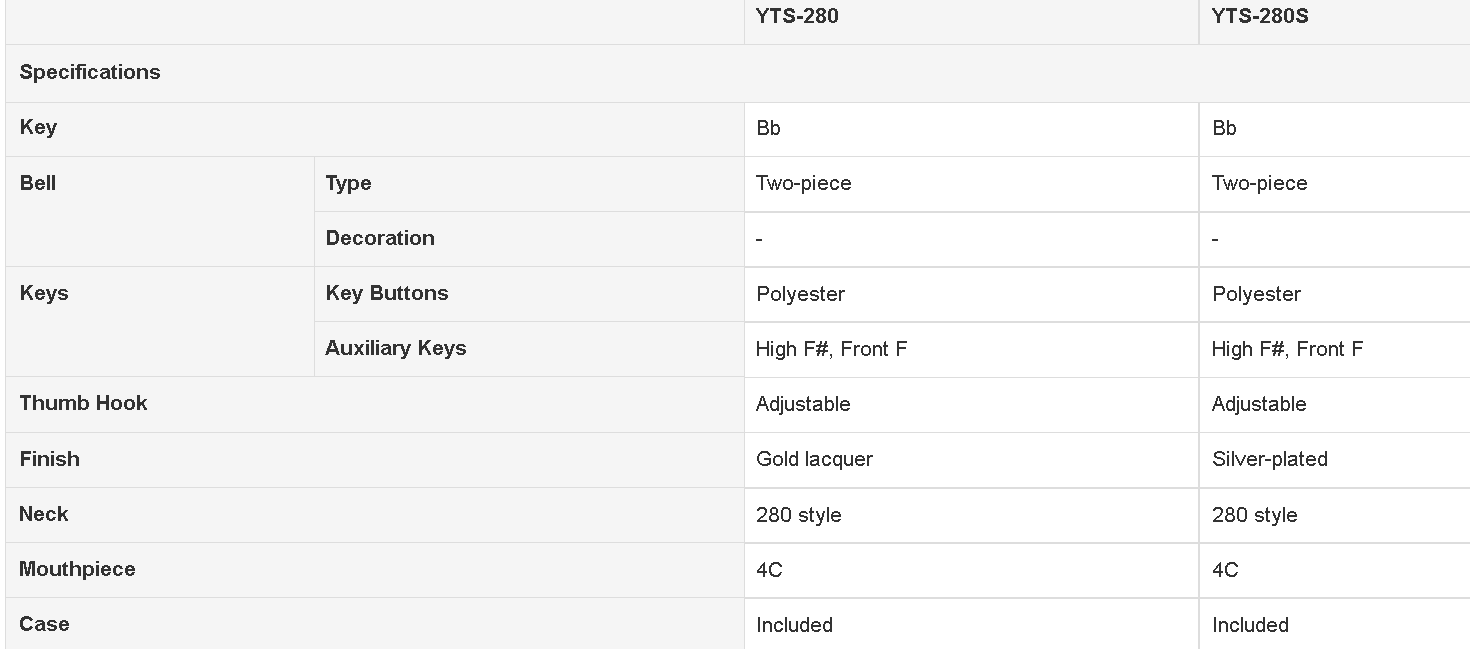This screenshot has width=1470, height=649.
Task: Select the YTS-280S column header
Action: tap(1260, 16)
